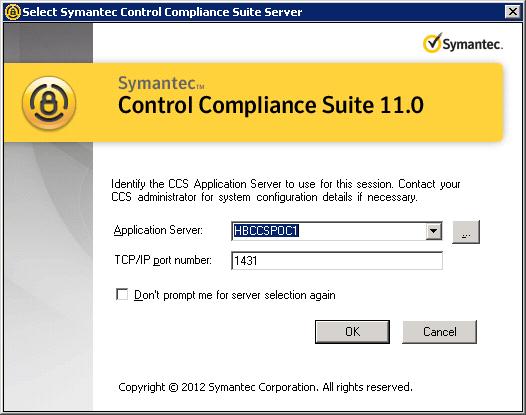This screenshot has width=526, height=415.
Task: Expand the Application Server dropdown arrow
Action: click(434, 231)
